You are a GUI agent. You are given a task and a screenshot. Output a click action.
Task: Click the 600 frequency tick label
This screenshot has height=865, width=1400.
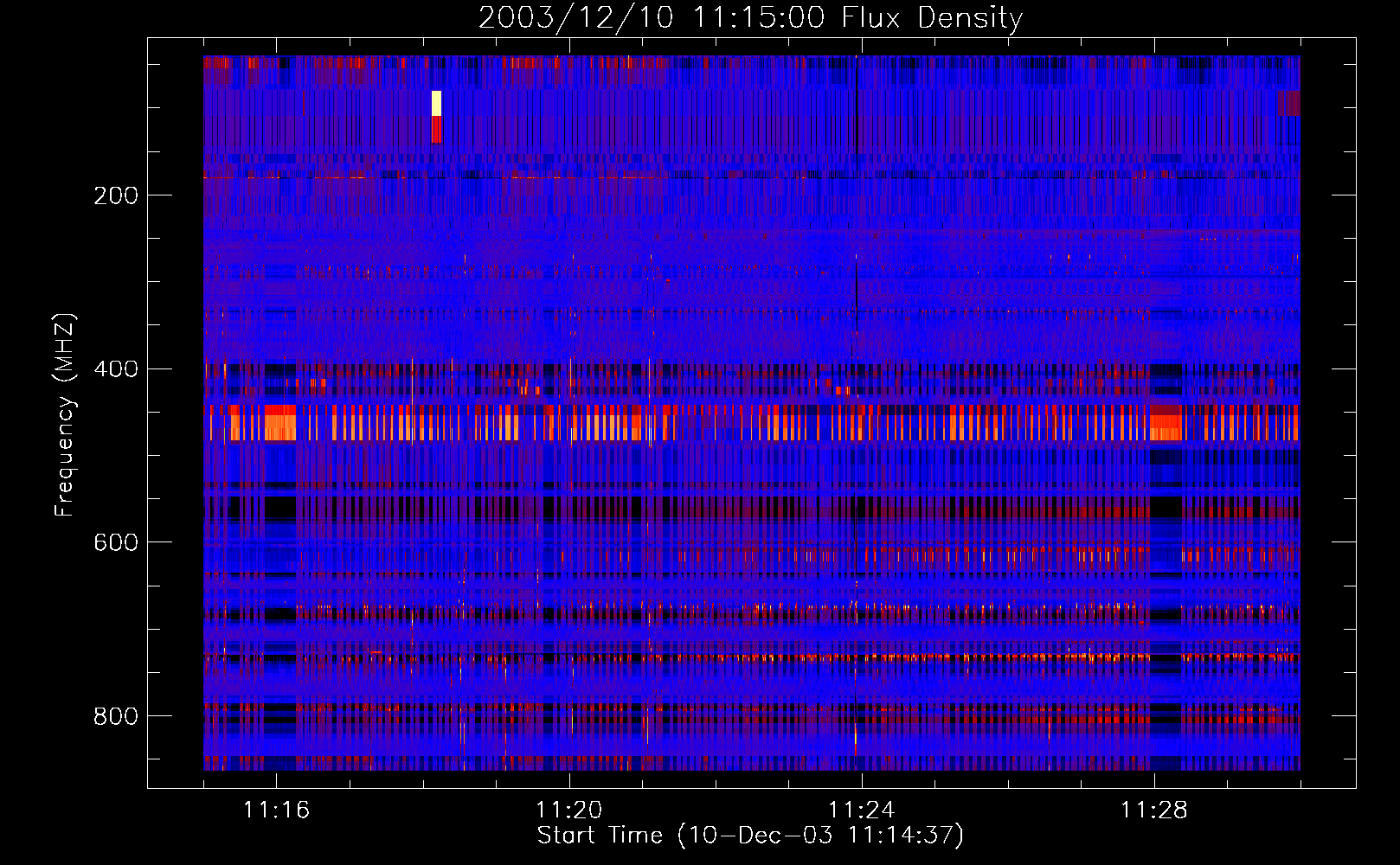click(115, 542)
